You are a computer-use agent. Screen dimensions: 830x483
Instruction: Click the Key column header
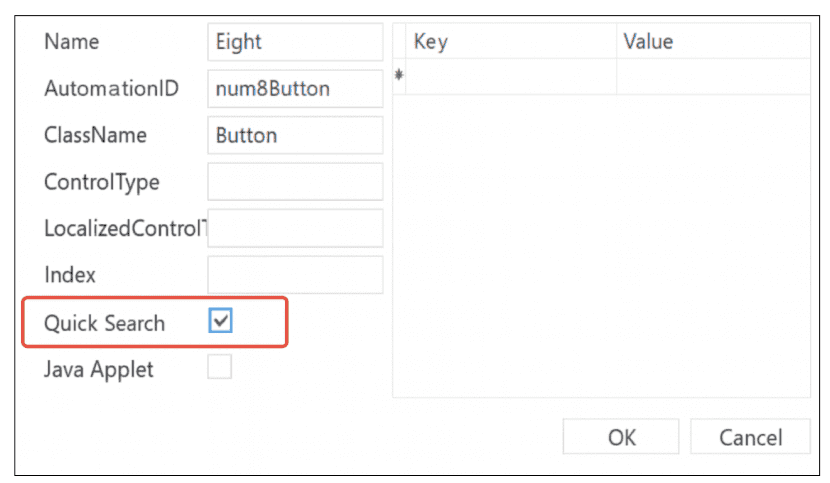pyautogui.click(x=510, y=42)
